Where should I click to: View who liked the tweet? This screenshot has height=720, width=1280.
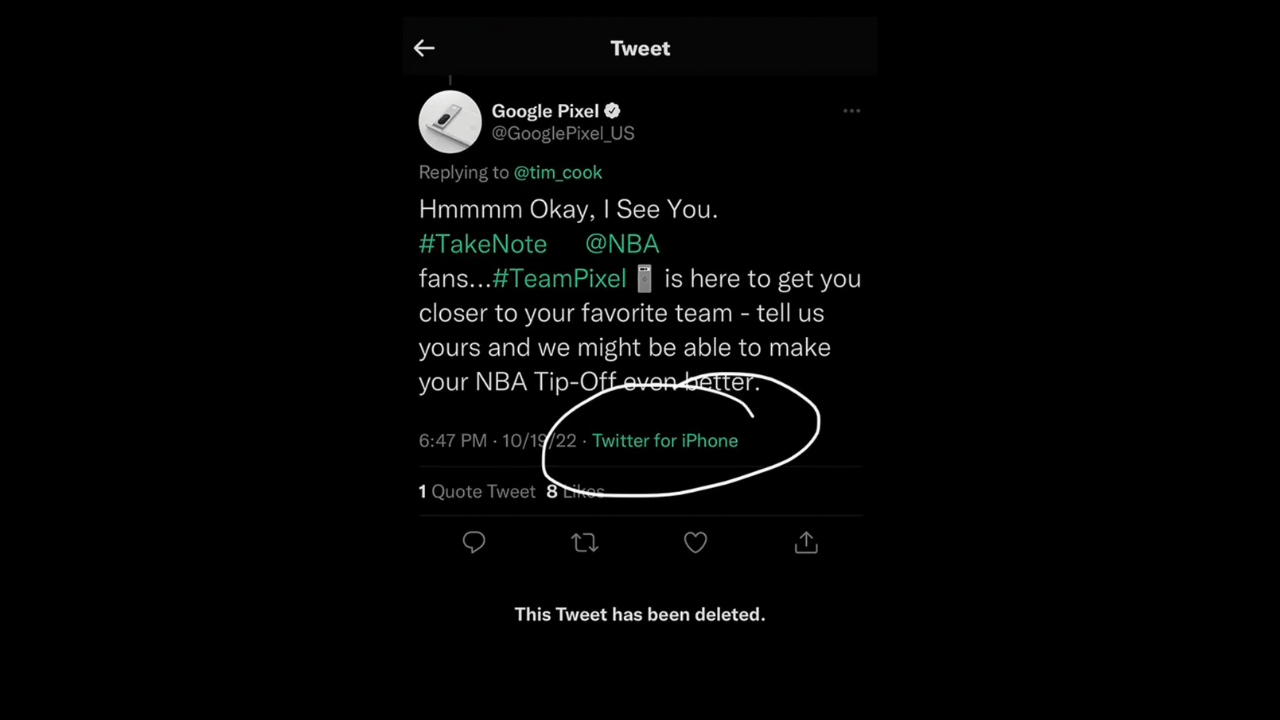[575, 491]
